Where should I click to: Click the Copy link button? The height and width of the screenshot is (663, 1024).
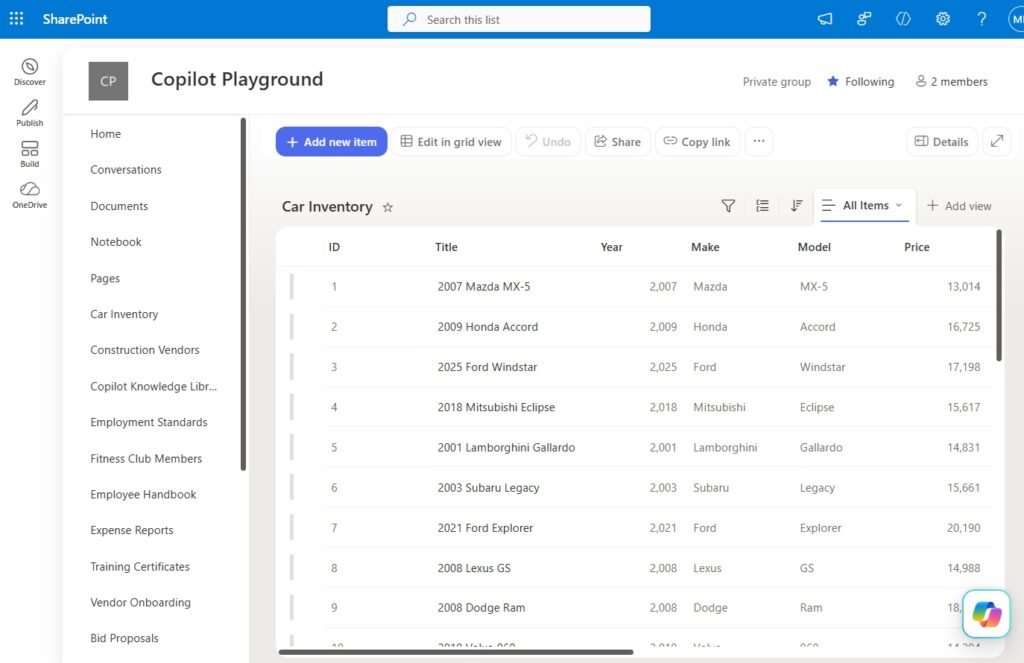697,142
